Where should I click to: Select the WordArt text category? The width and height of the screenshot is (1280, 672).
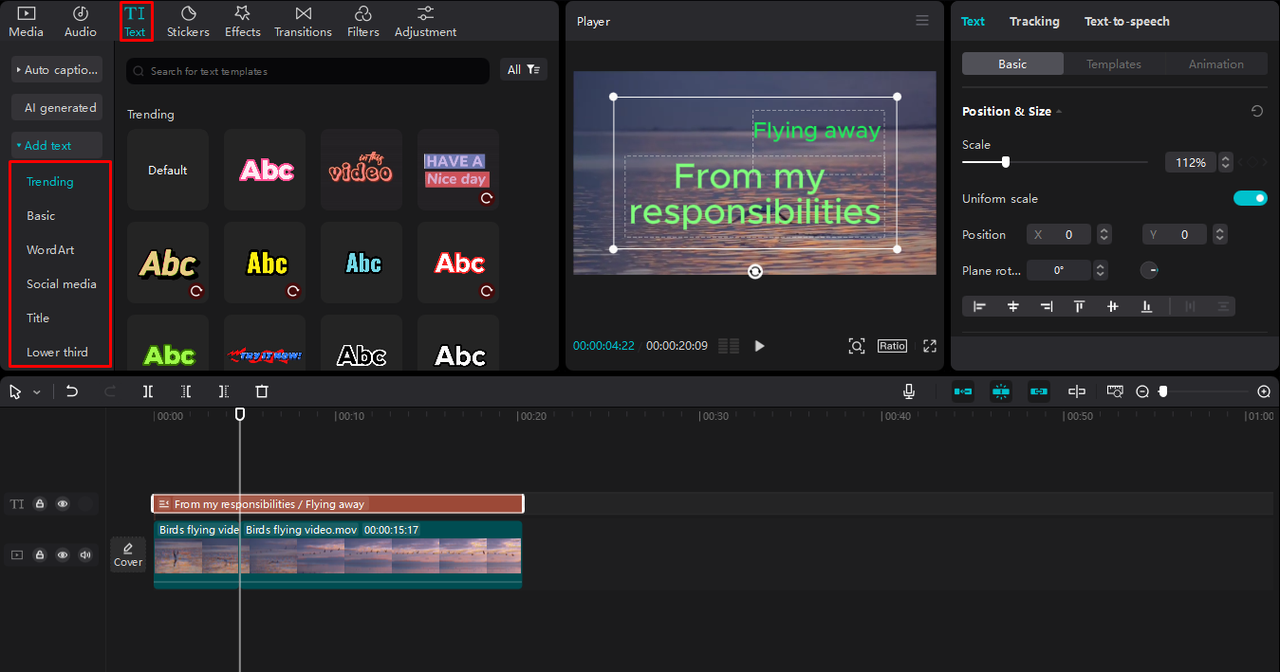tap(50, 250)
